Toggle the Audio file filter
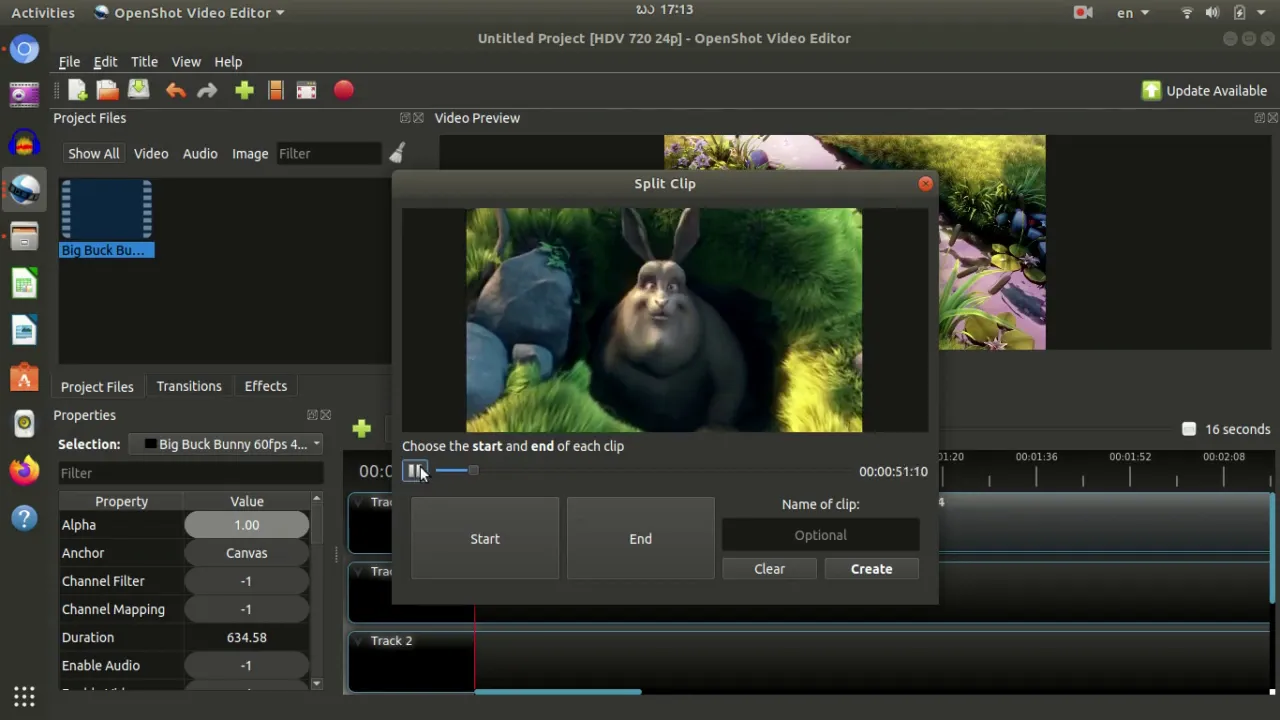 pos(200,153)
